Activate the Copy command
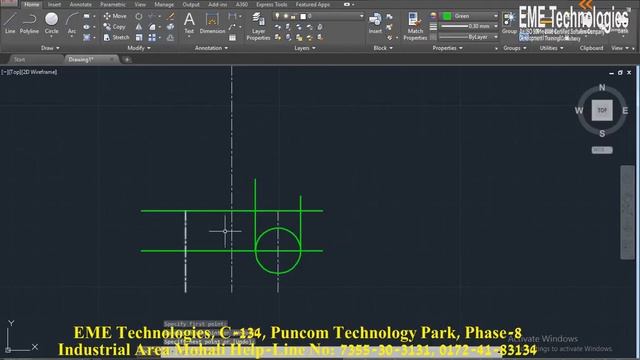Screen dimensions: 640x360 tap(115, 27)
